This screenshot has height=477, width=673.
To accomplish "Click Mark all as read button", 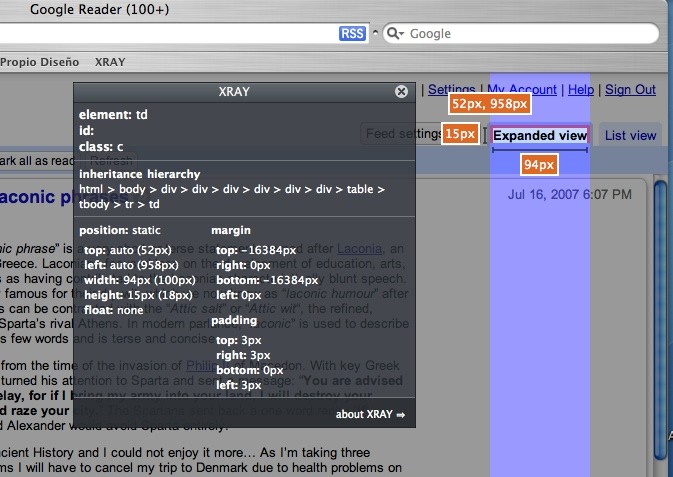I will [x=37, y=161].
